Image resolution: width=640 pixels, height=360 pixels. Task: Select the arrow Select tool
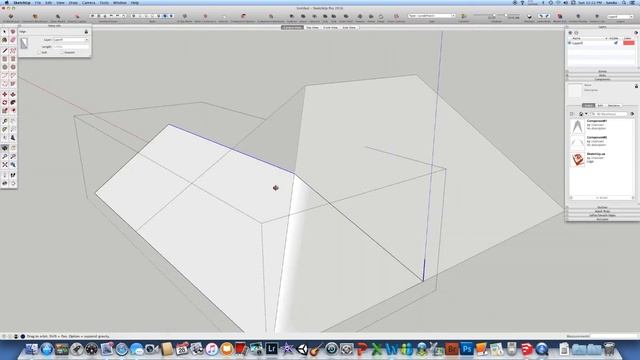point(4,32)
